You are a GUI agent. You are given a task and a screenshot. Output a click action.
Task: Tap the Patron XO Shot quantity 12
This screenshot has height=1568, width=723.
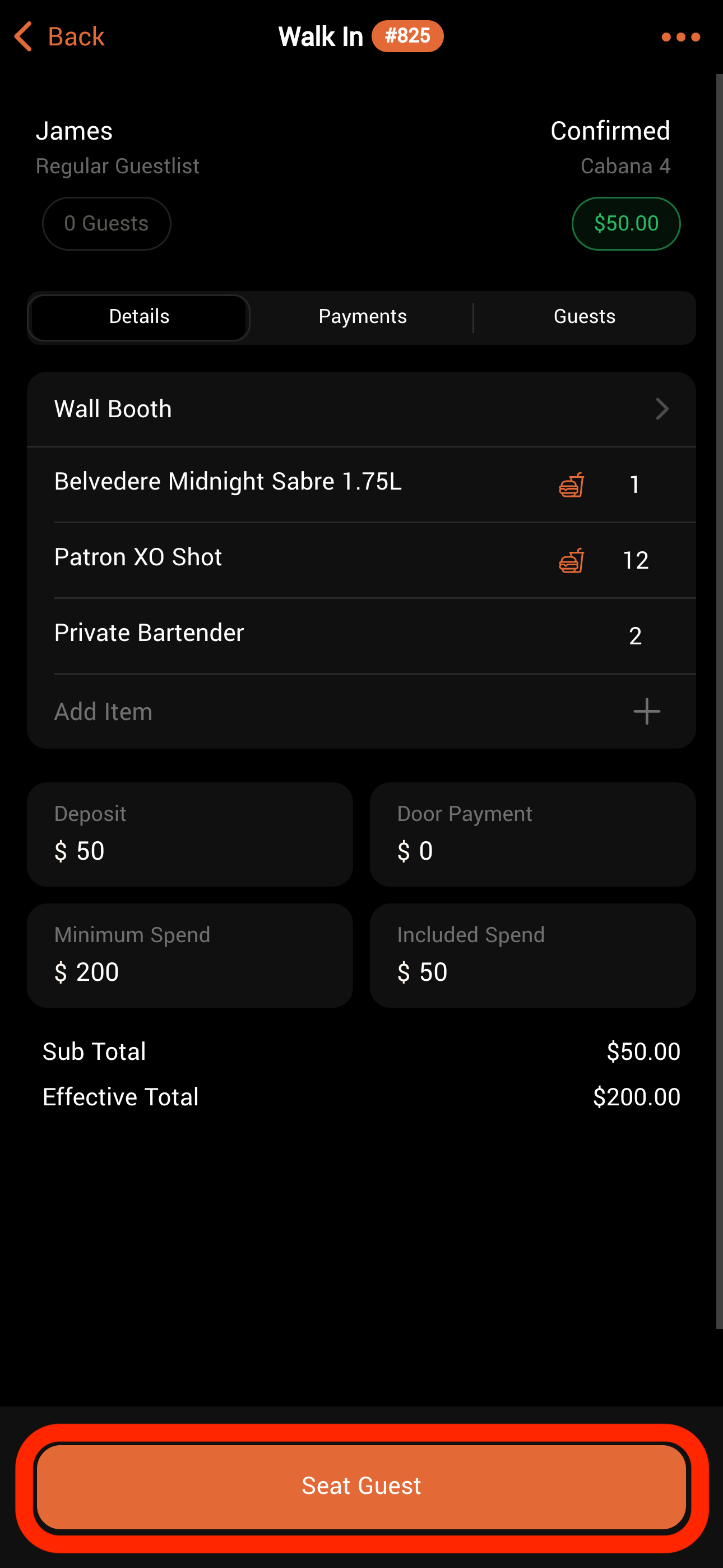coord(636,560)
